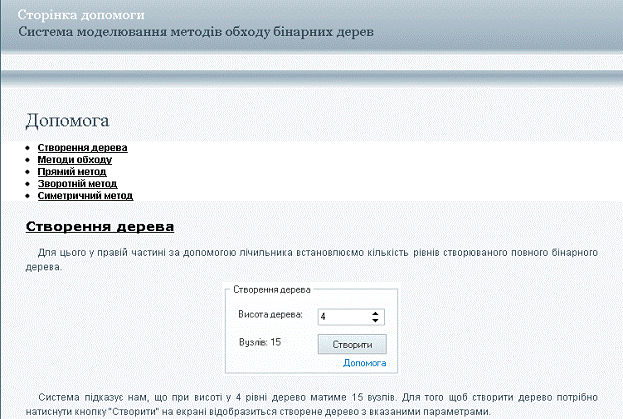Click "Допомога" link below Створити button
Screen dimensions: 623x419
click(x=364, y=363)
